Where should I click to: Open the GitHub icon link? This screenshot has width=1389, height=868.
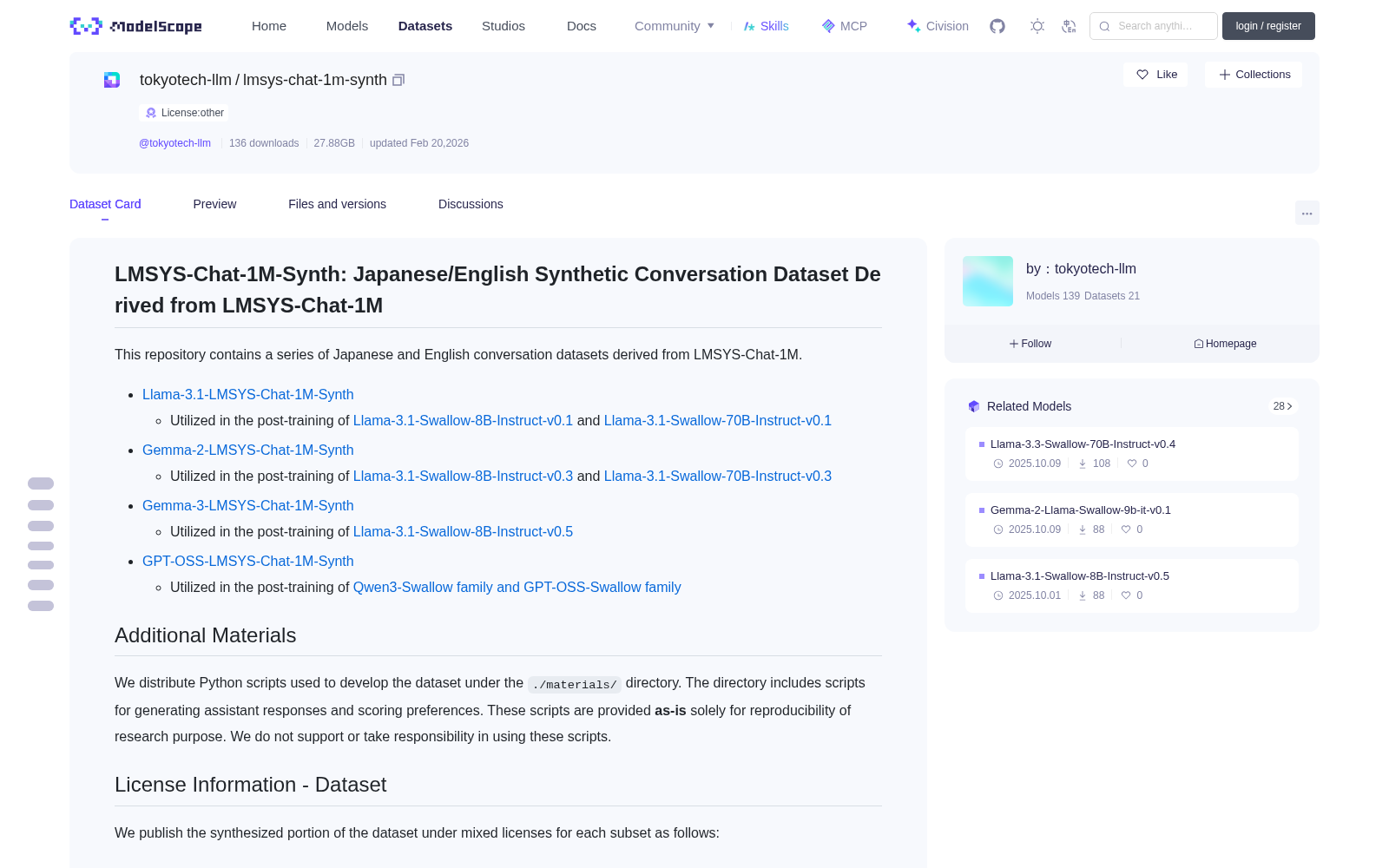[997, 26]
